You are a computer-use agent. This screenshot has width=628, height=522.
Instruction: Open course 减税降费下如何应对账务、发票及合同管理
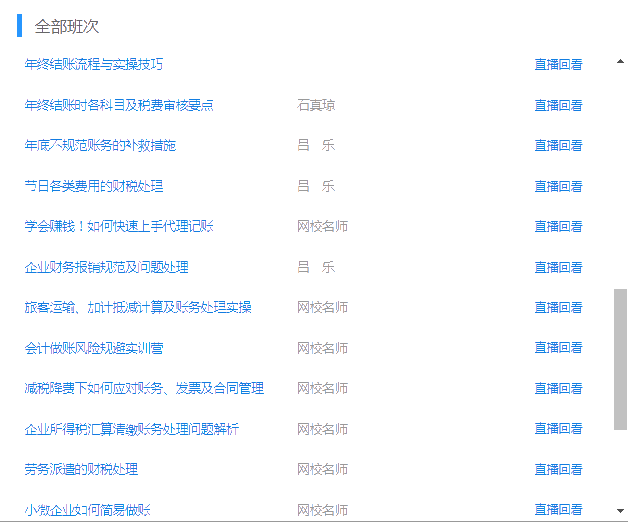pos(144,388)
